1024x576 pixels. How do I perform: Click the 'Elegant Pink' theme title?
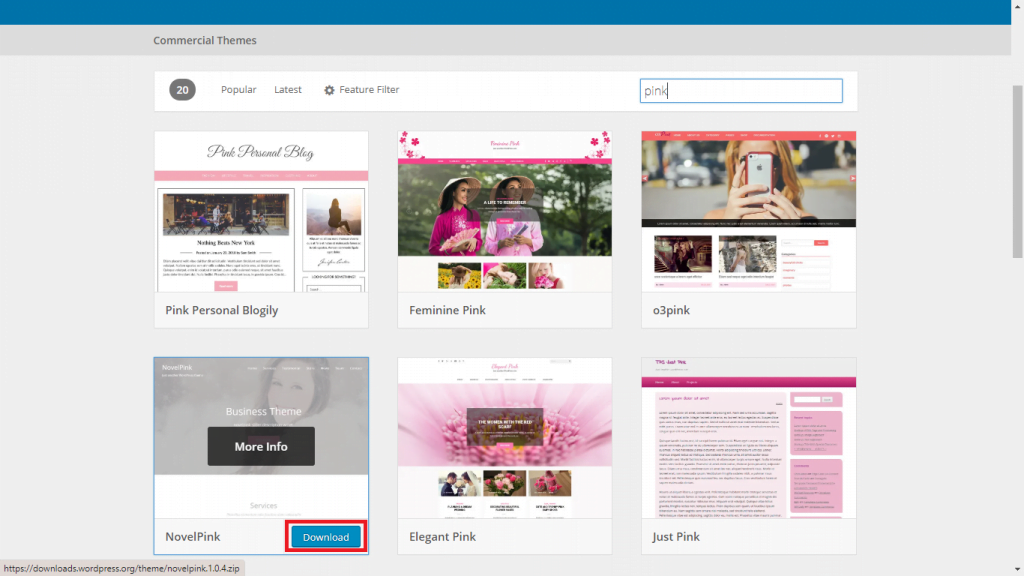click(443, 536)
